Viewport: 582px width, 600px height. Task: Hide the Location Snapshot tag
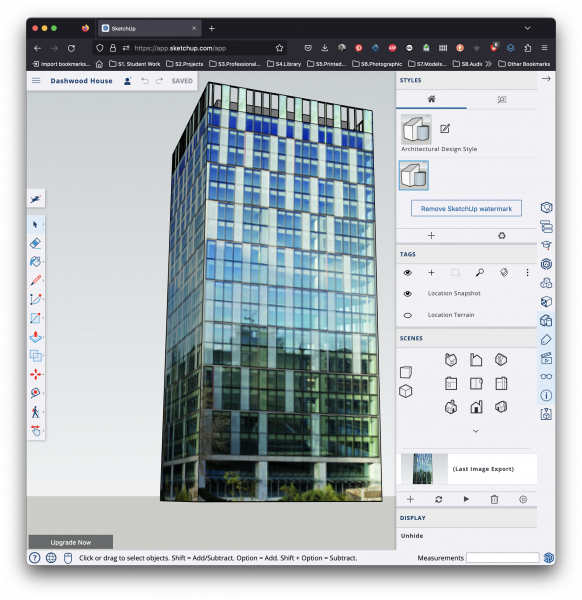pyautogui.click(x=408, y=293)
